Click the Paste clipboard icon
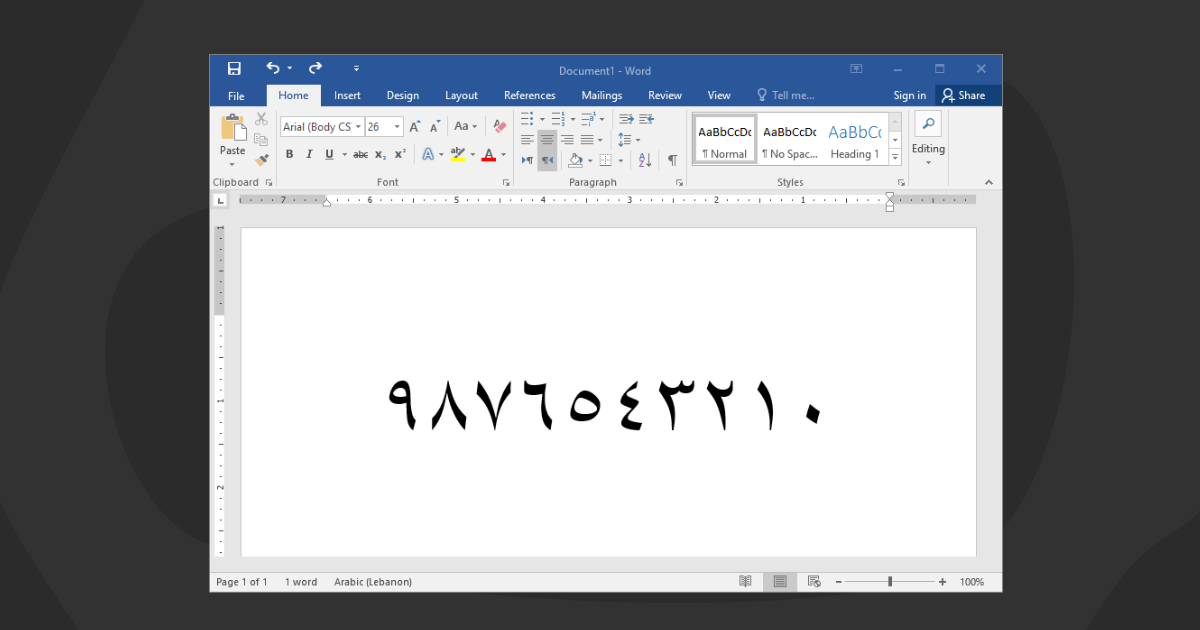Screen dimensions: 1200x630 [x=233, y=127]
